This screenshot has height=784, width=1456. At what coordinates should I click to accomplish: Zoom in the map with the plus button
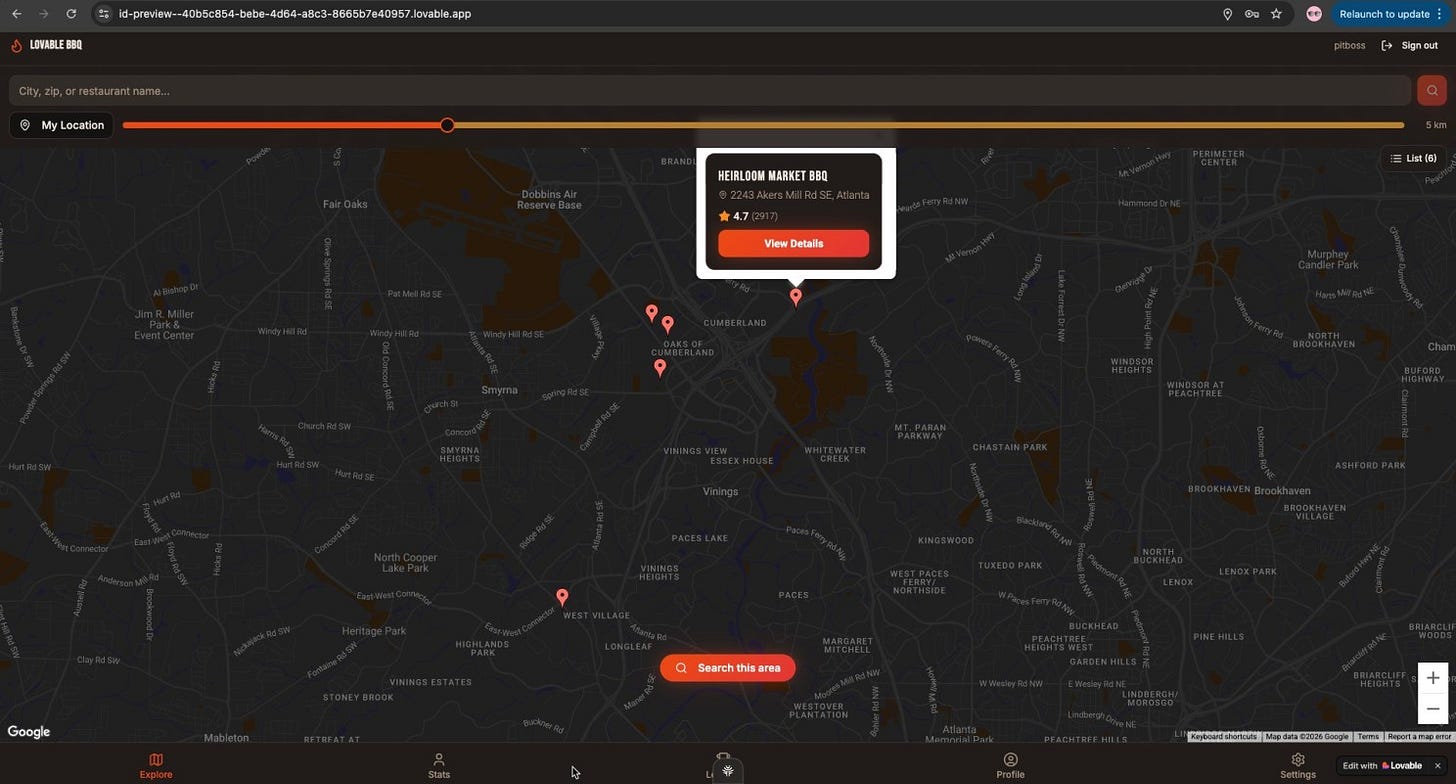point(1433,678)
